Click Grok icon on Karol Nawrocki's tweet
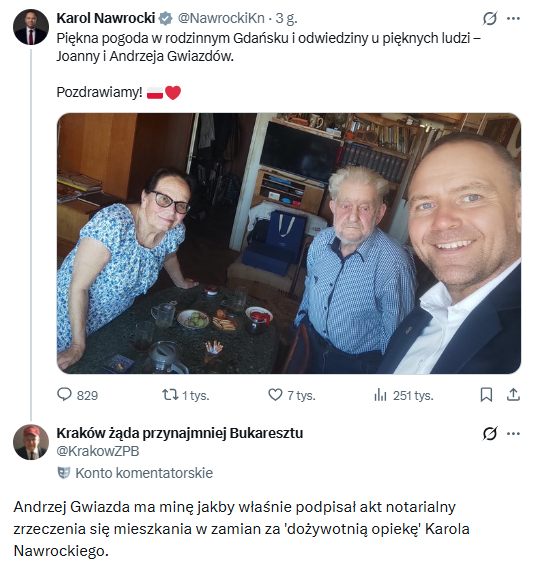Screen dimensions: 535x566 click(x=490, y=18)
